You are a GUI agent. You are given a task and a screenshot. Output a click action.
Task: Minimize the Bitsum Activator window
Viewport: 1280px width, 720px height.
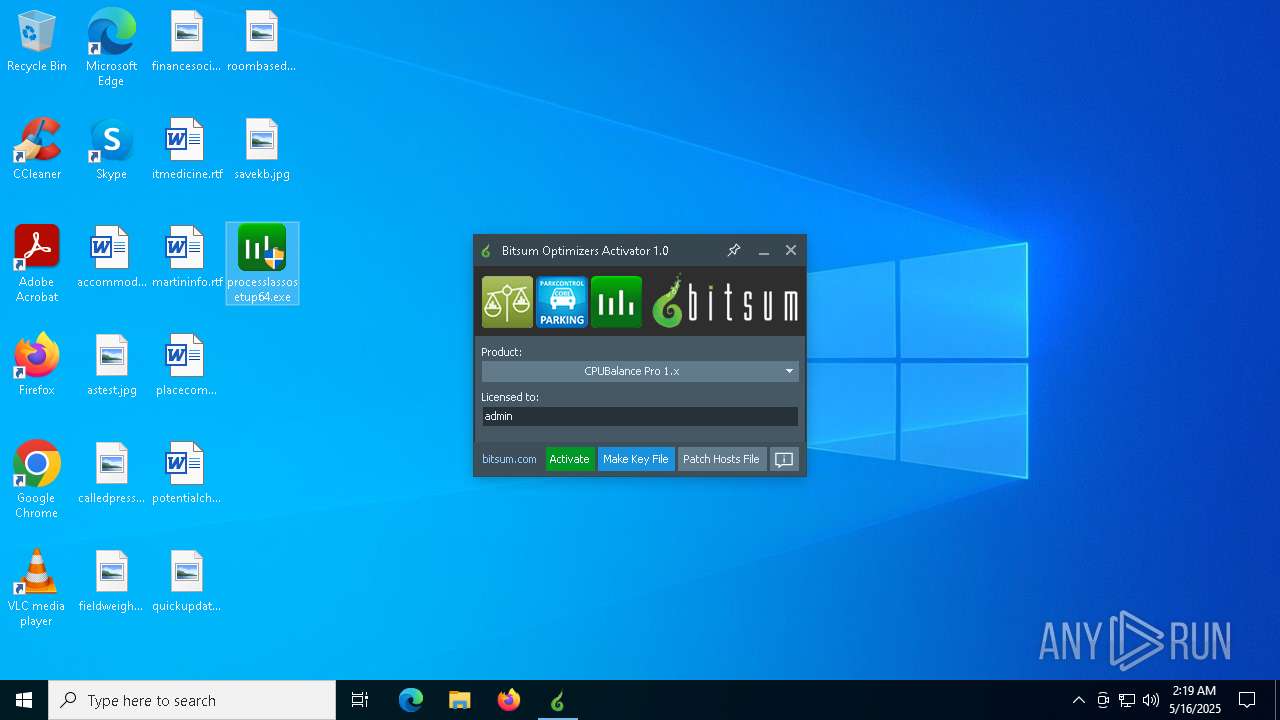pos(764,250)
